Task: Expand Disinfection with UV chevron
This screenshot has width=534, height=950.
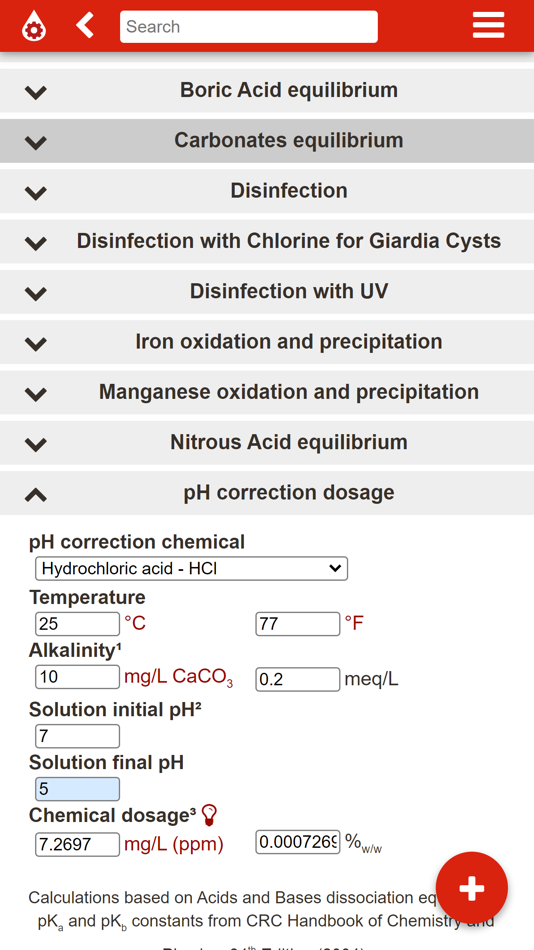Action: click(x=36, y=293)
